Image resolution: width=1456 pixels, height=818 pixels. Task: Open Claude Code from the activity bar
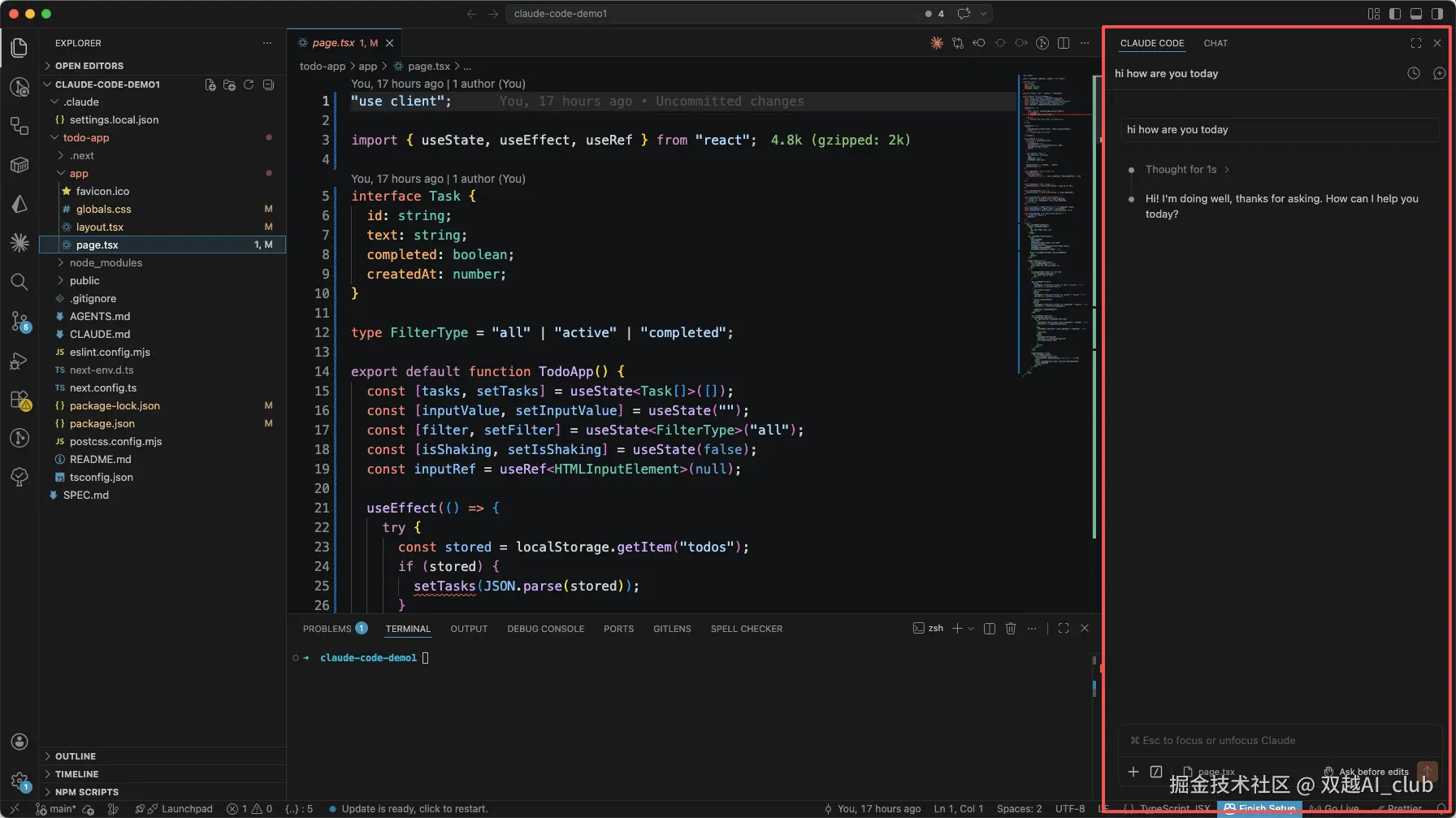point(19,242)
